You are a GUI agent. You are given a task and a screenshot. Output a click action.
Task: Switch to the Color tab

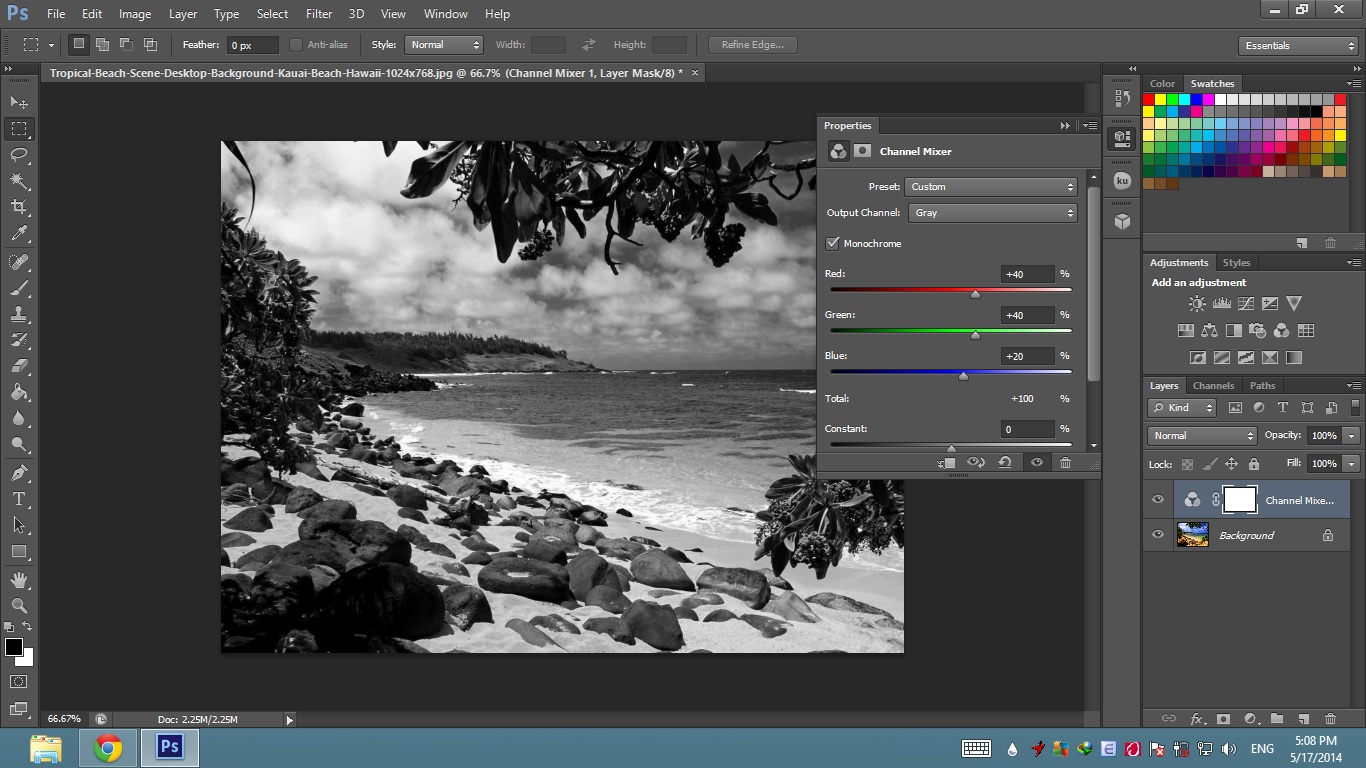tap(1162, 84)
